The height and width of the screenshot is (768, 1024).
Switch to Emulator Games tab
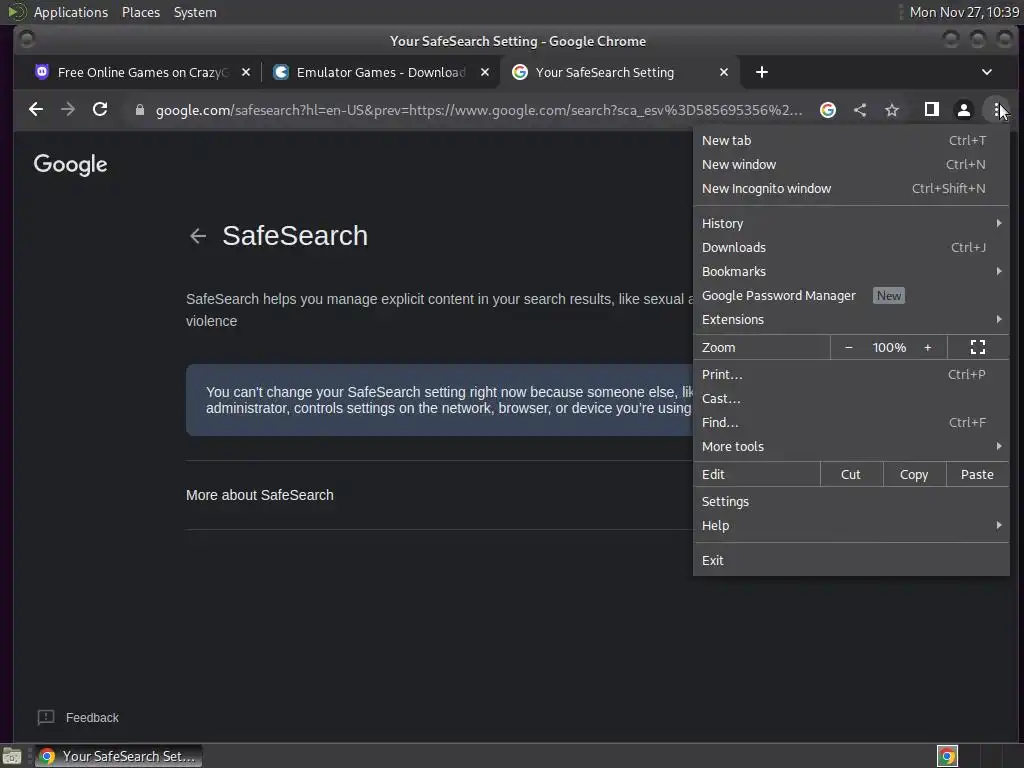click(x=381, y=72)
